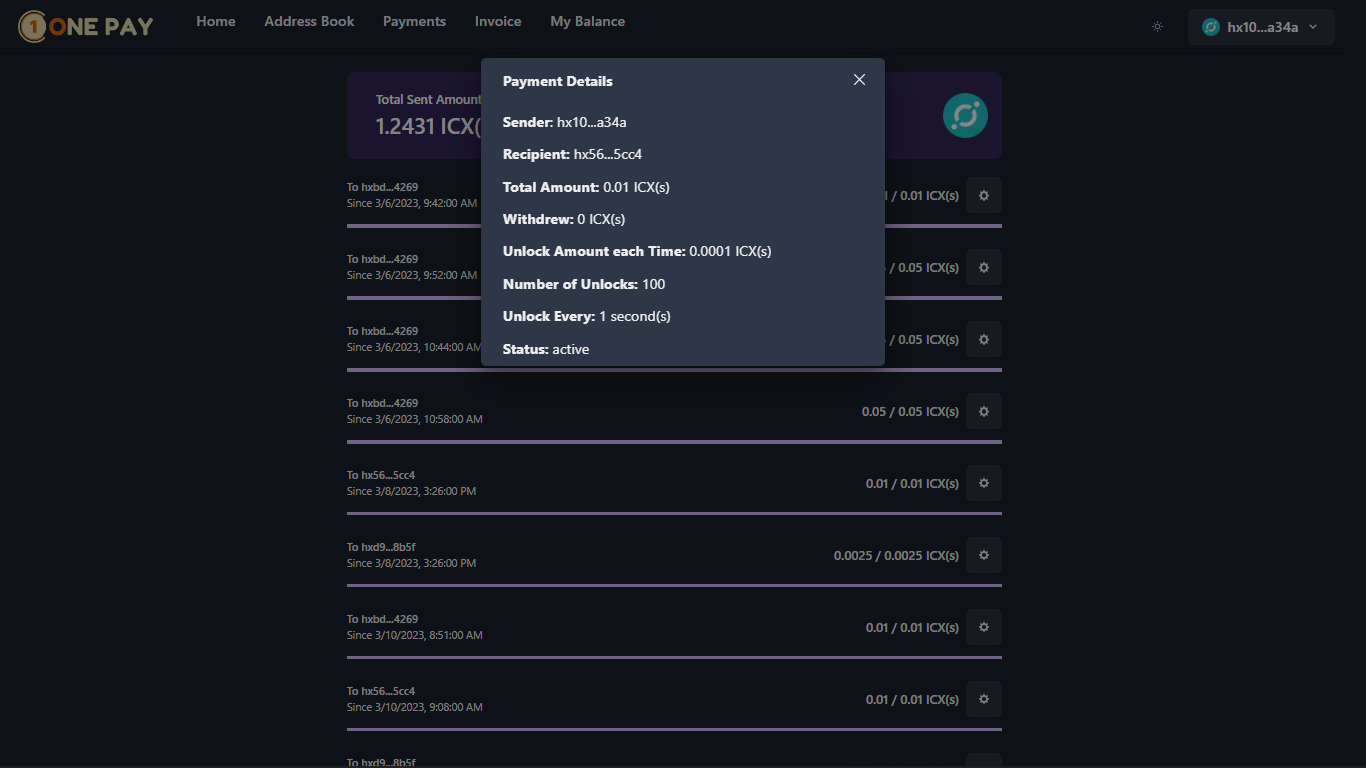
Task: Click the Withdrew 0 ICX(s) line
Action: 564,219
